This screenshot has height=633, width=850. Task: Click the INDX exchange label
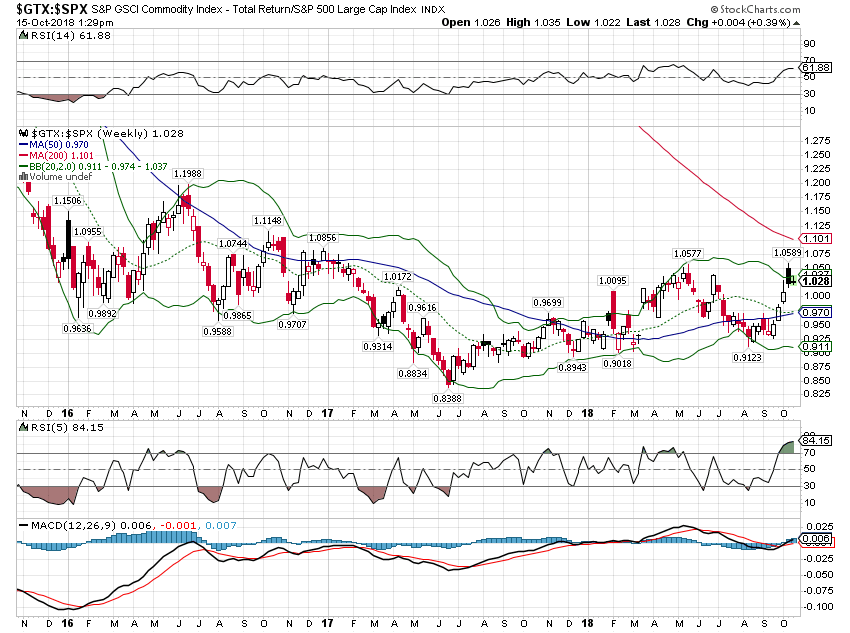click(x=433, y=9)
